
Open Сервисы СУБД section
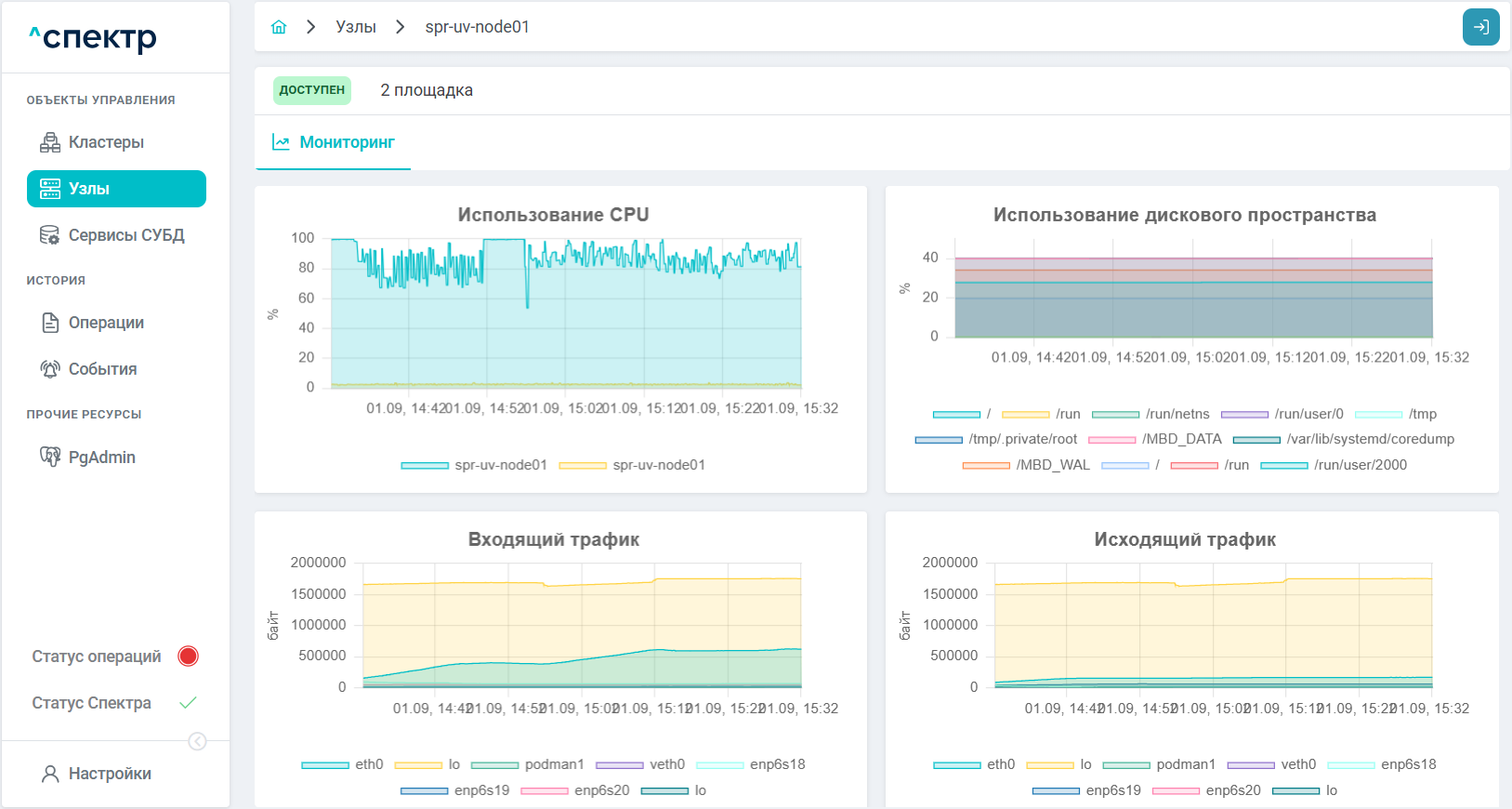pyautogui.click(x=116, y=235)
